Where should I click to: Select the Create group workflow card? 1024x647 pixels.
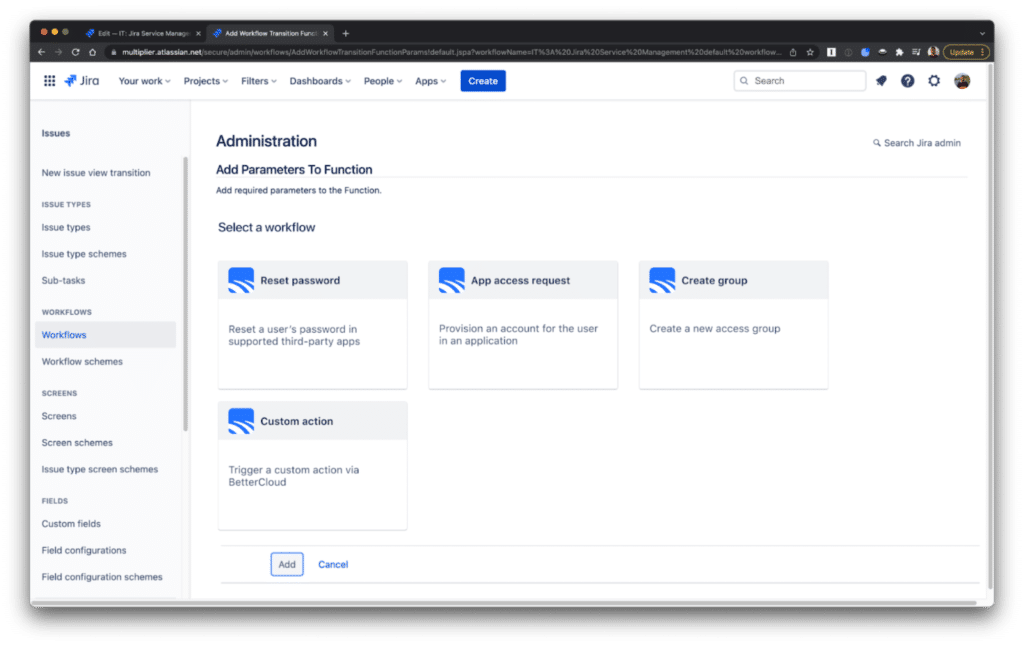(x=733, y=325)
